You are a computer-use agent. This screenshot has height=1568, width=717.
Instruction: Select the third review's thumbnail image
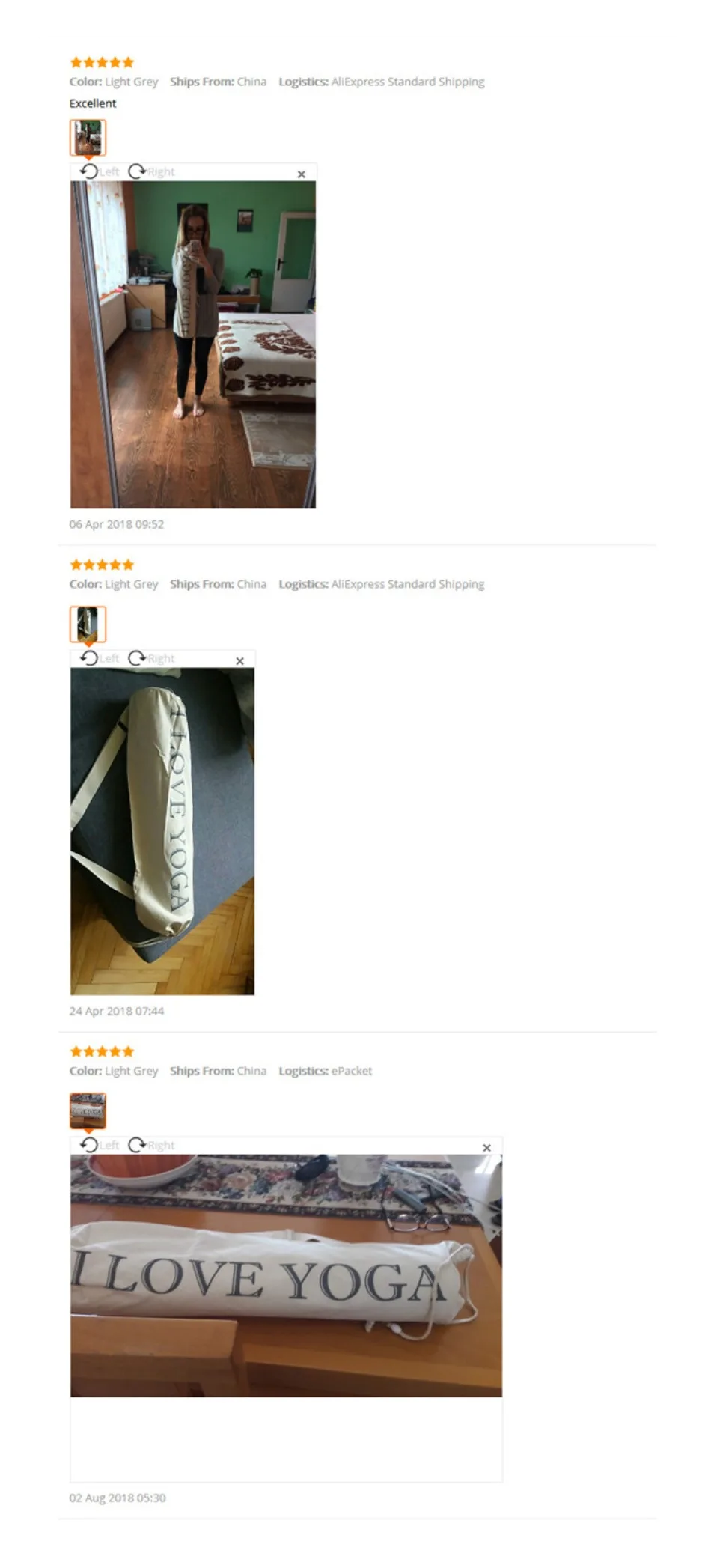tap(88, 1111)
